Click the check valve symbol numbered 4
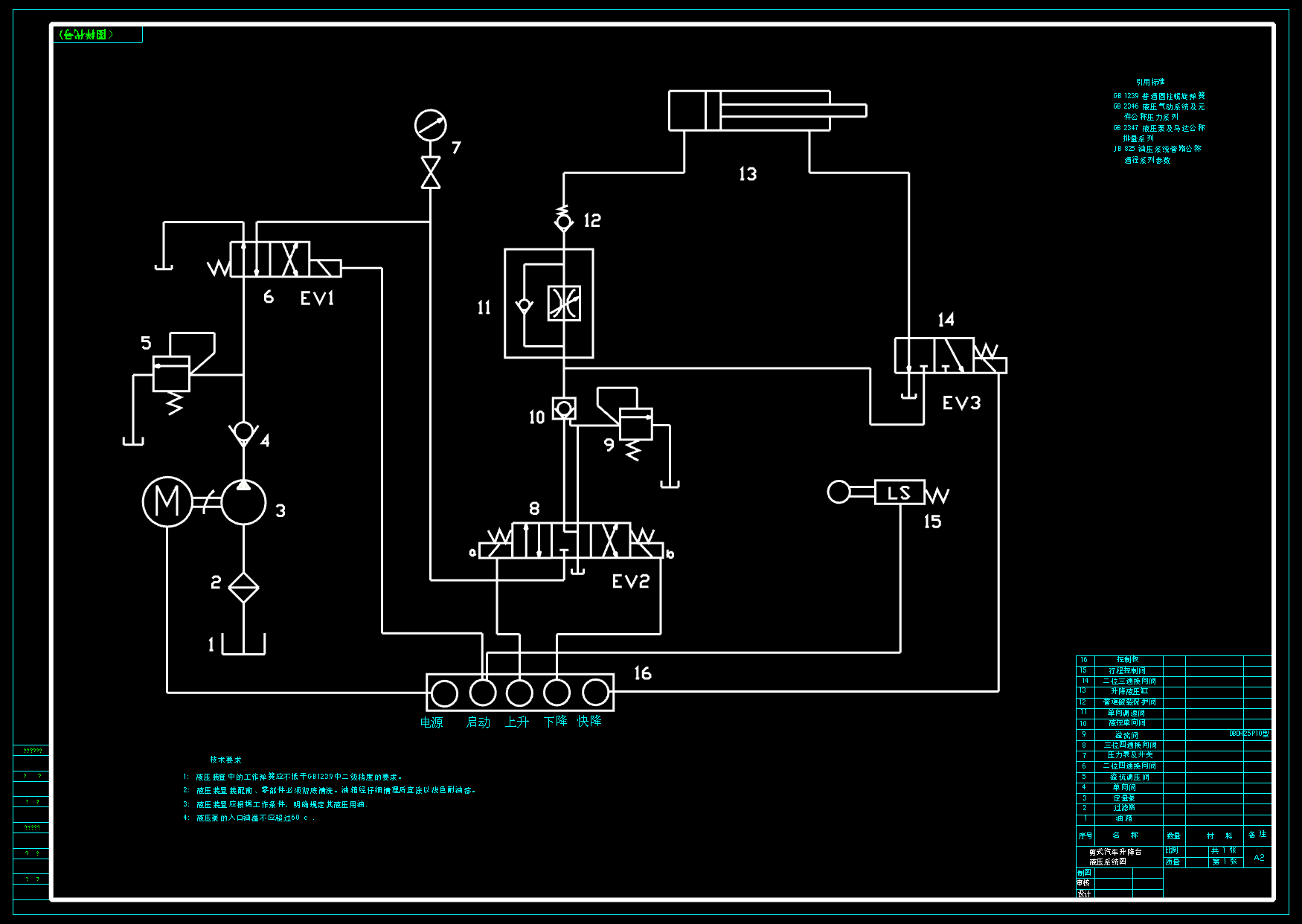The image size is (1302, 924). pos(243,433)
